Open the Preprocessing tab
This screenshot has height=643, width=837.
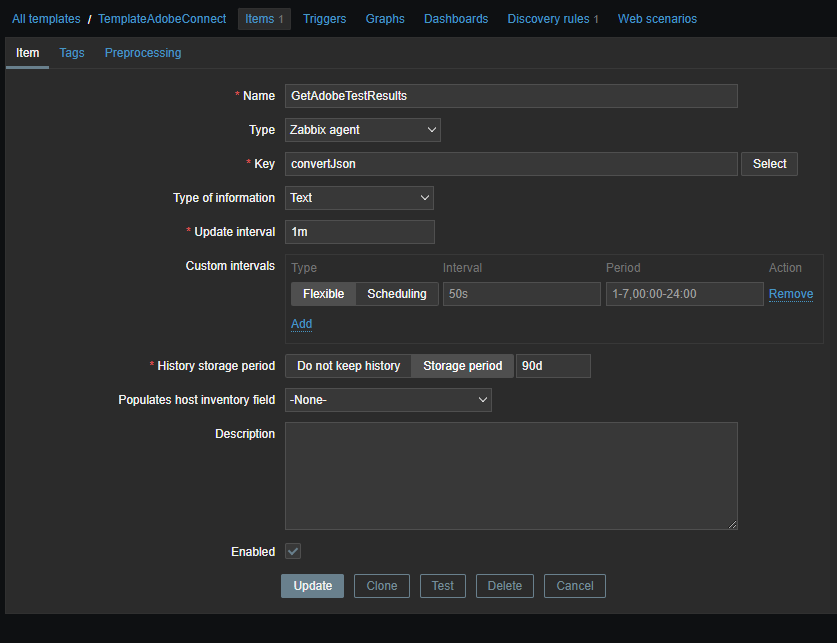tap(143, 53)
